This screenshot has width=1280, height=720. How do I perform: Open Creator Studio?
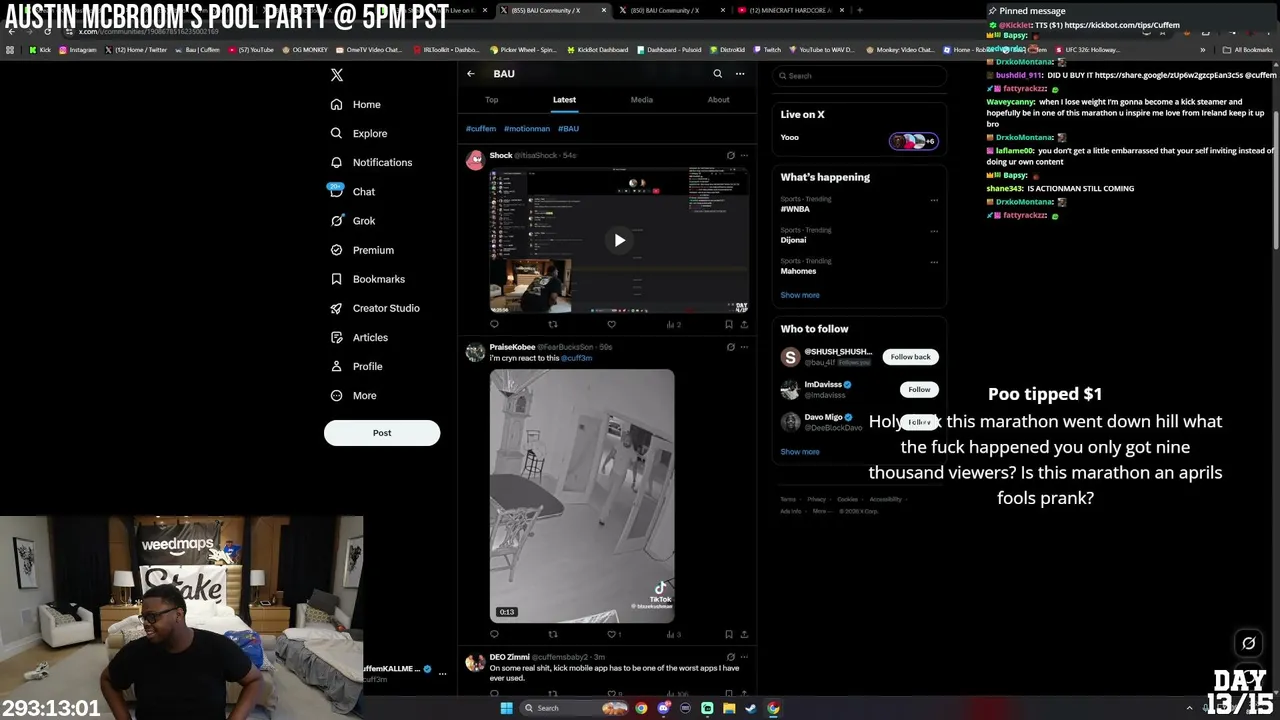click(375, 308)
